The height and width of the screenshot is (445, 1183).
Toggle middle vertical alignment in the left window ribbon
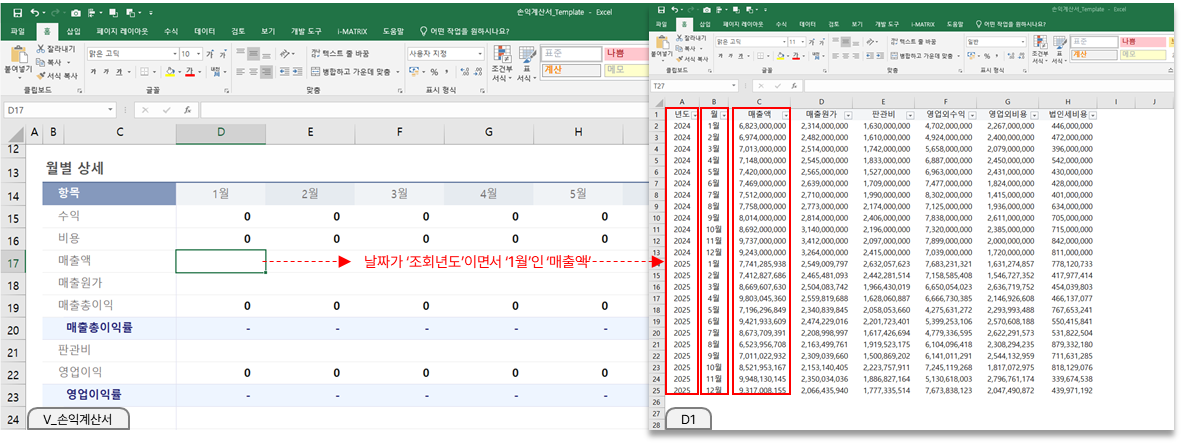coord(252,53)
